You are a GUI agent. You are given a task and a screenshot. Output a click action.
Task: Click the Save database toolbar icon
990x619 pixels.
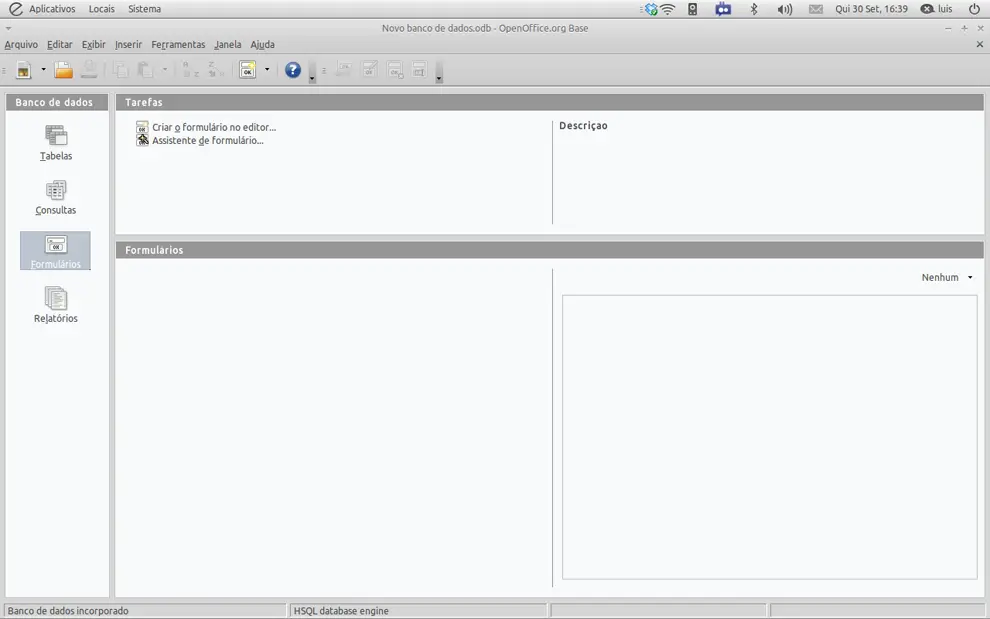pos(89,70)
